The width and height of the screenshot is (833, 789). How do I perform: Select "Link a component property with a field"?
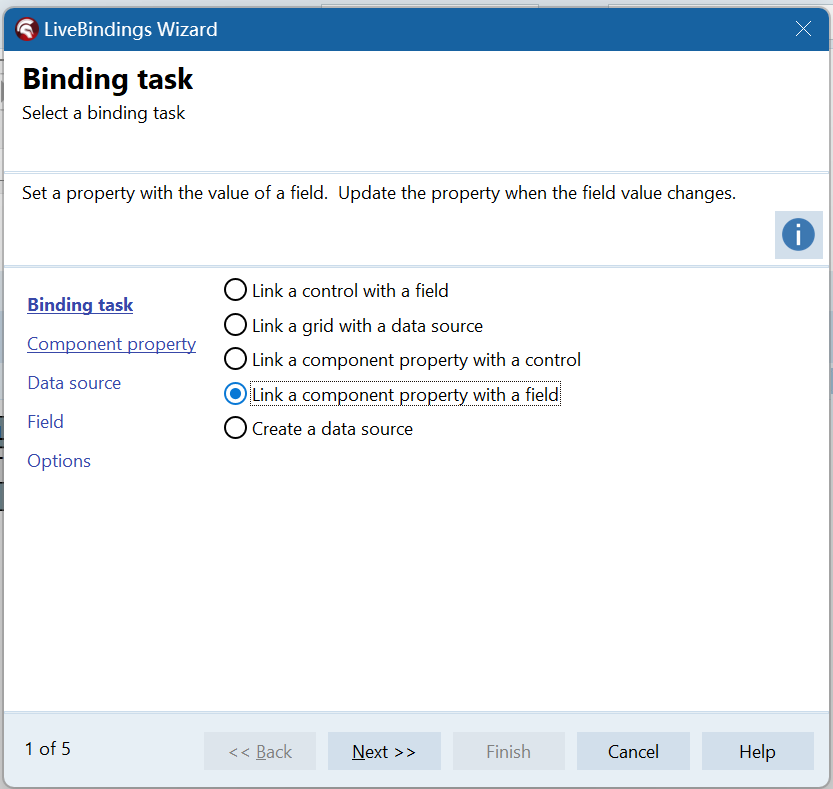tap(235, 394)
